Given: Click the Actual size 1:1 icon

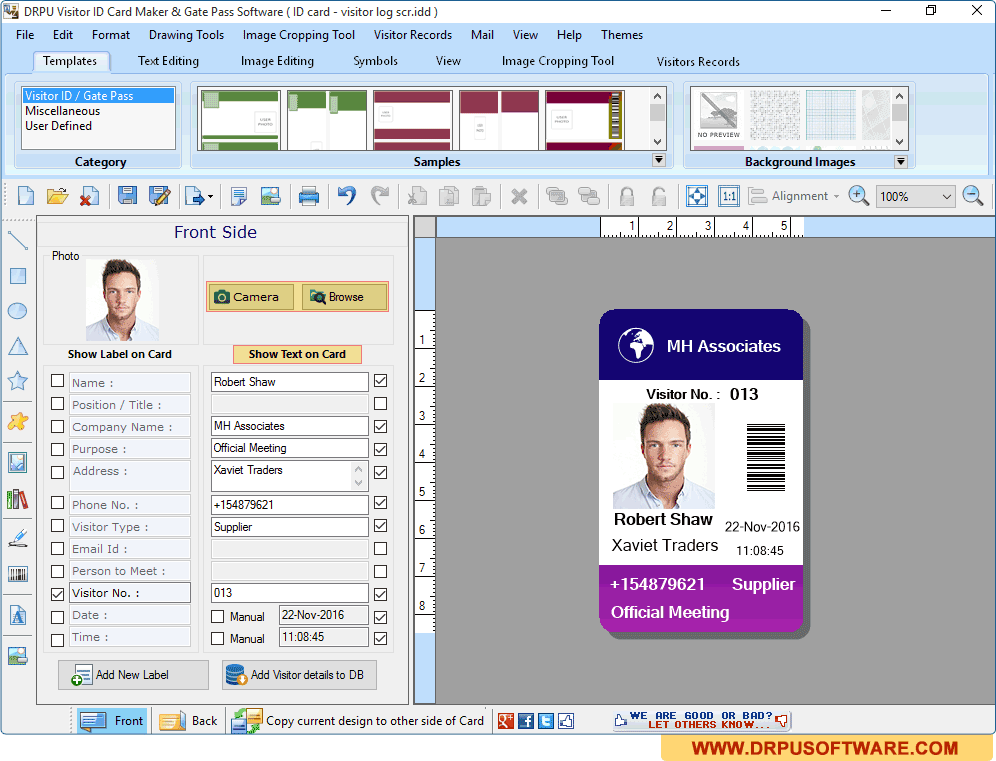Looking at the screenshot, I should tap(729, 196).
